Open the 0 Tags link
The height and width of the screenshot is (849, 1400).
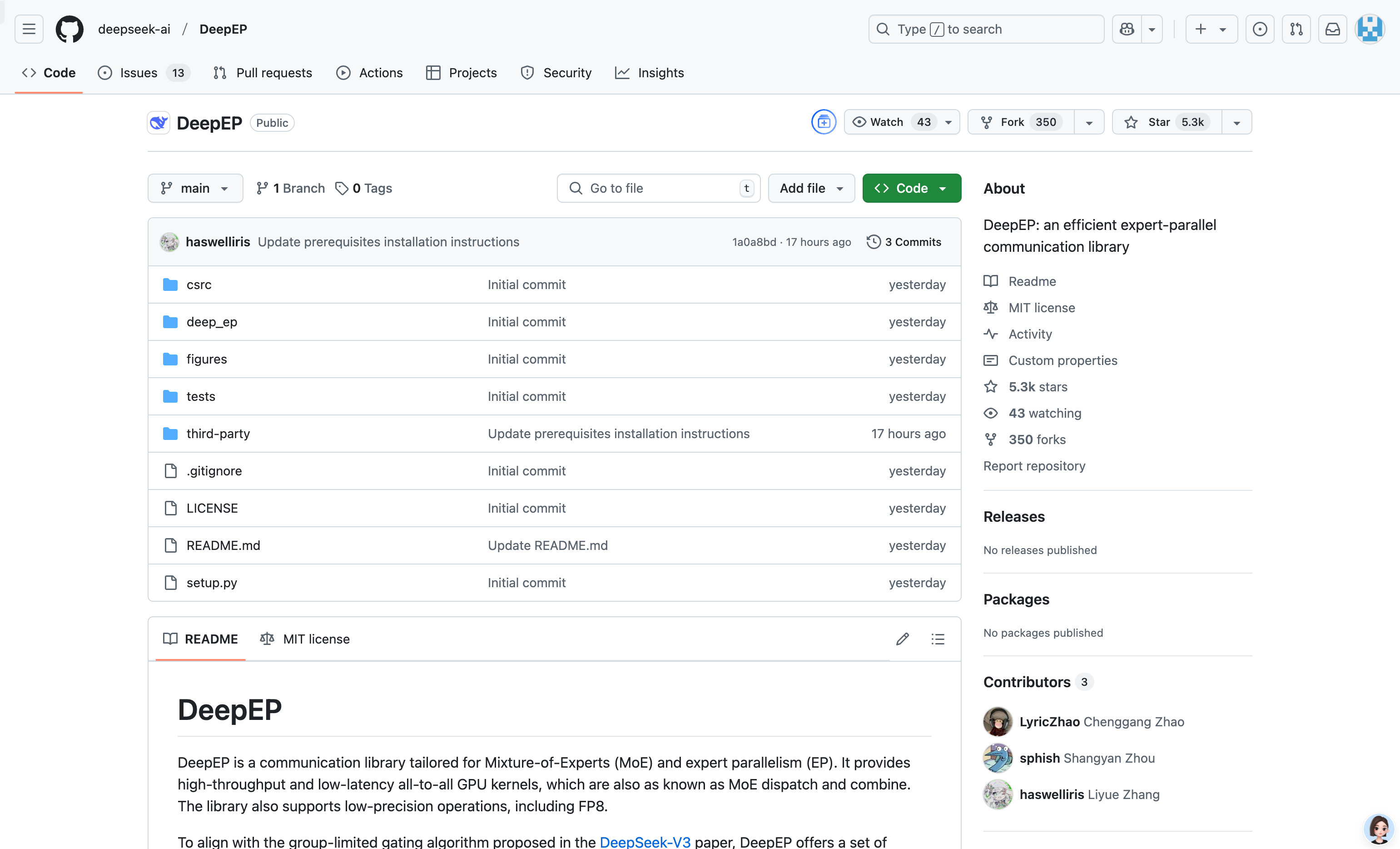click(x=364, y=188)
